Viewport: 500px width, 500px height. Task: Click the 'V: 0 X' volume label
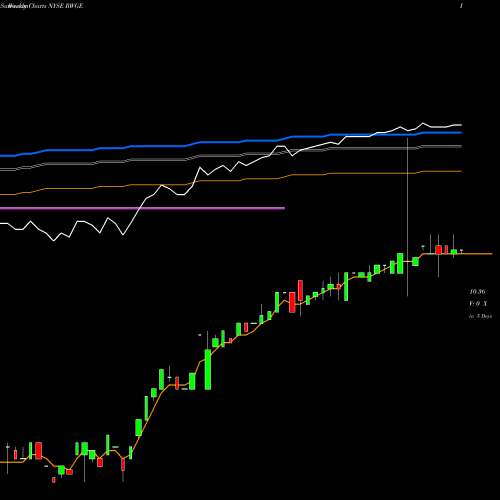coord(478,304)
